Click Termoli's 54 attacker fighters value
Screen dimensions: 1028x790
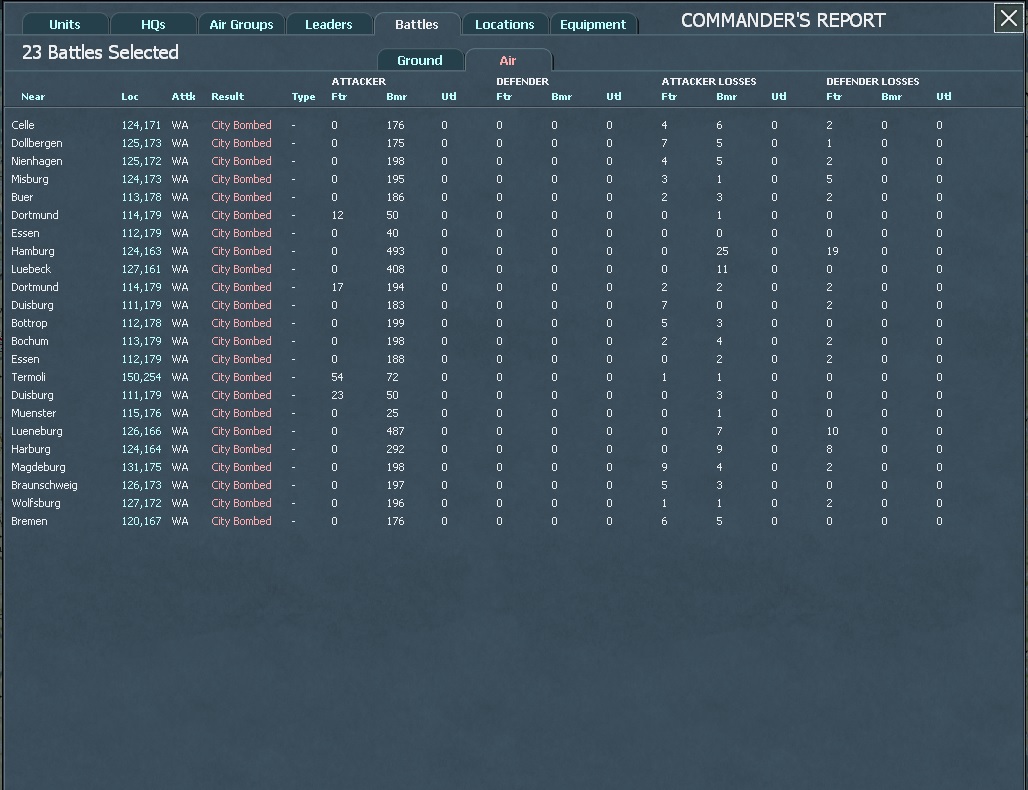pyautogui.click(x=337, y=377)
